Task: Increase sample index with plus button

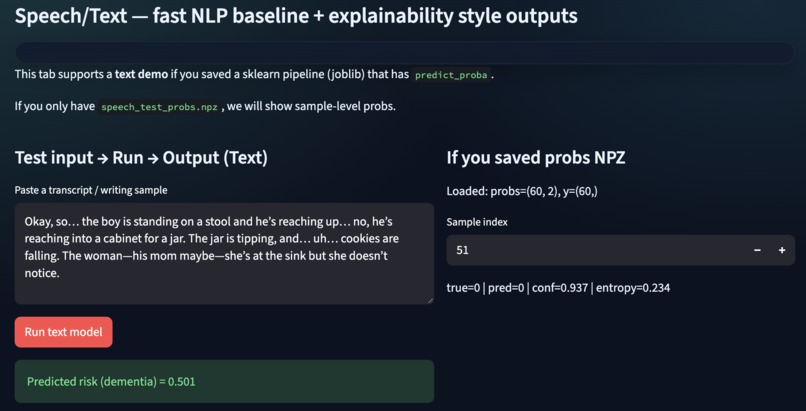Action: coord(782,250)
